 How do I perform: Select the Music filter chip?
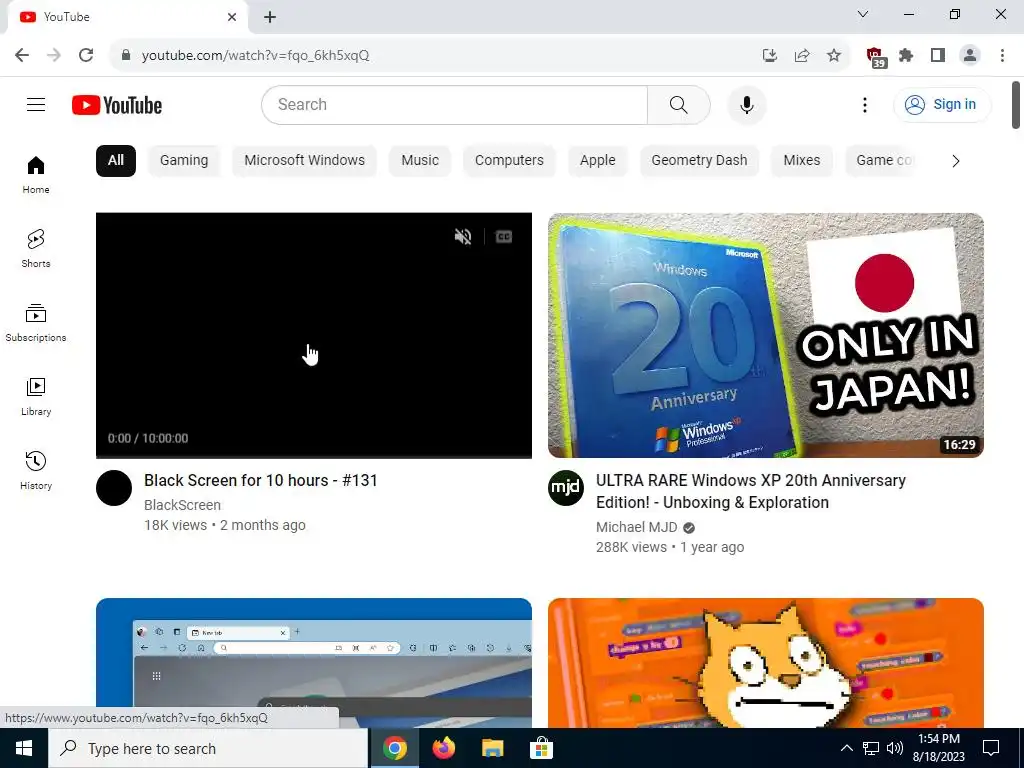click(x=420, y=161)
